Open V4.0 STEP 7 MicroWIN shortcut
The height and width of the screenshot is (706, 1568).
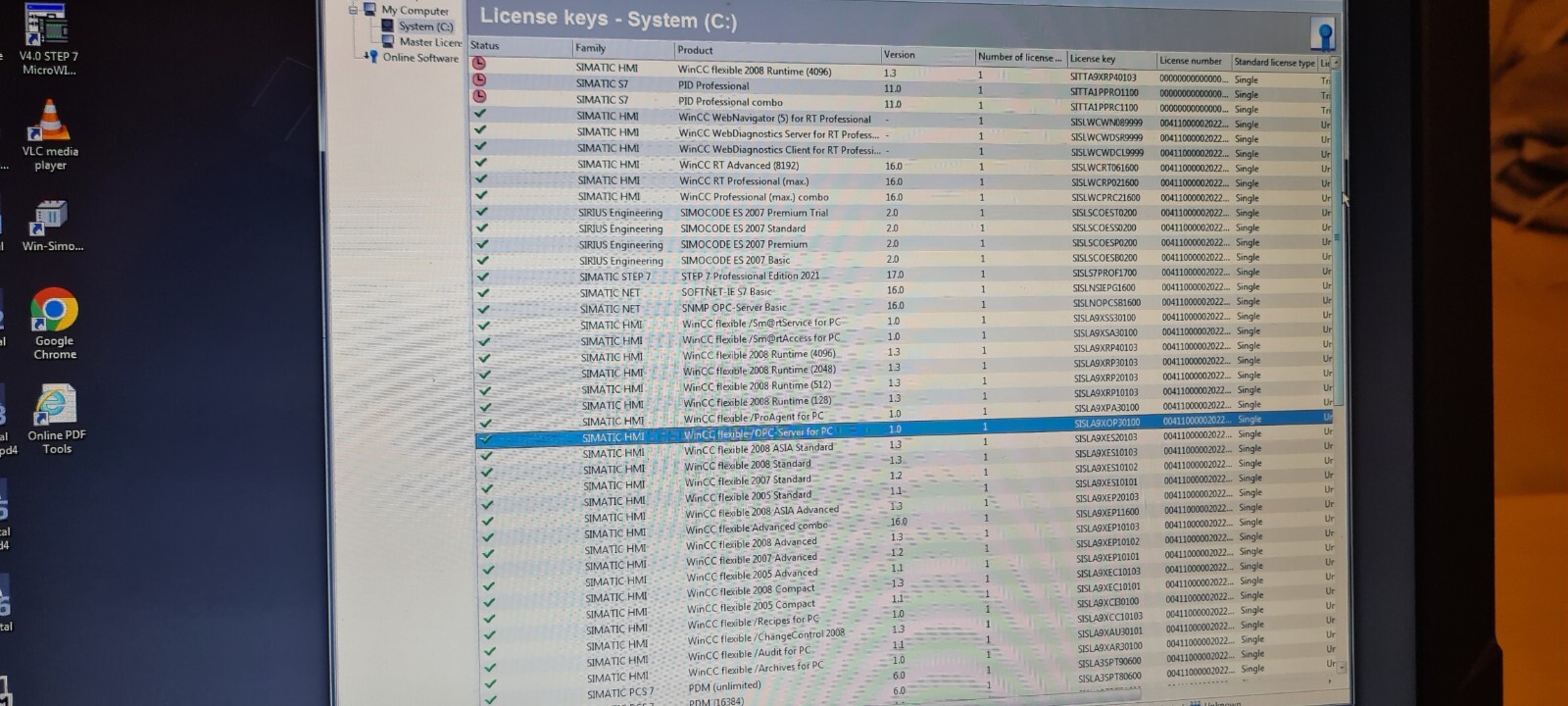pyautogui.click(x=48, y=39)
